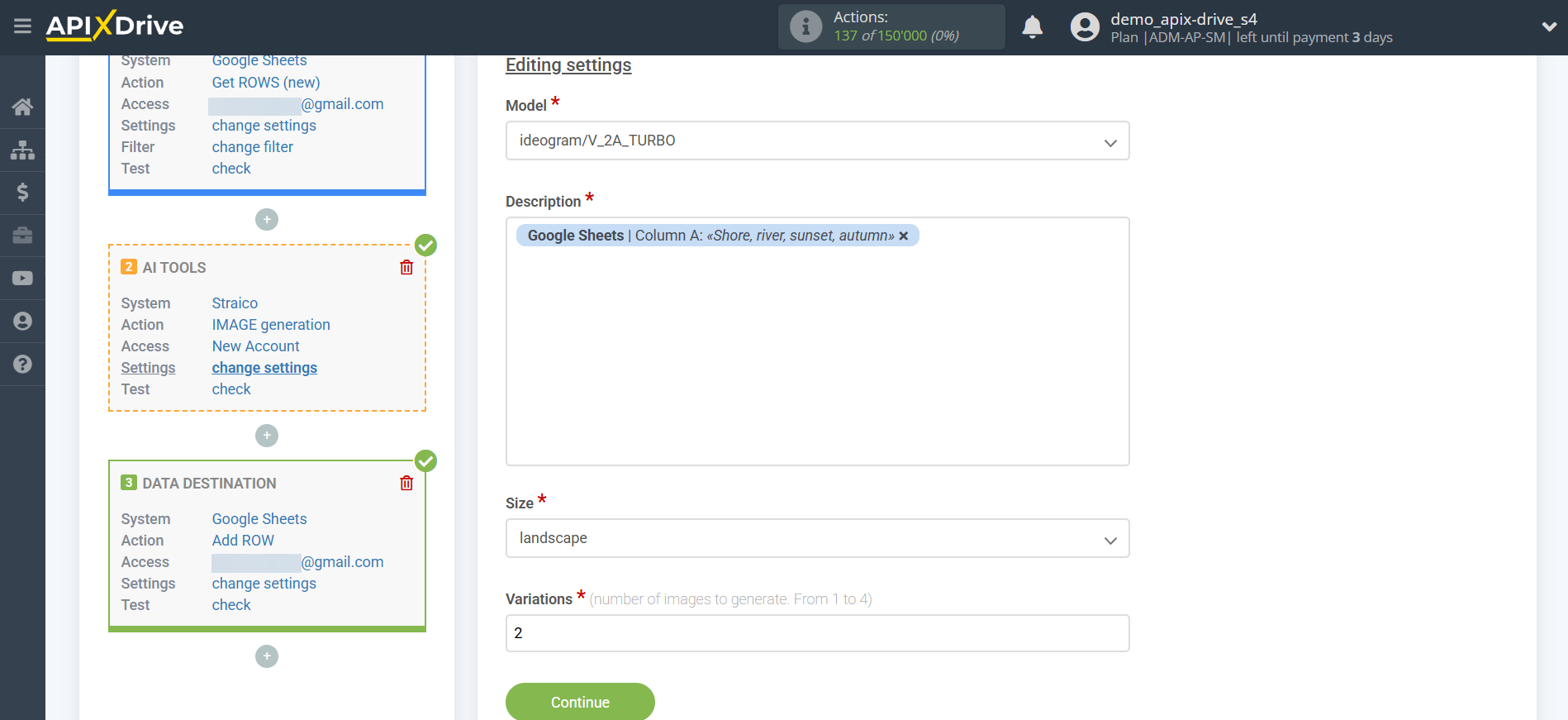Click the ApiX-Drive logo
The width and height of the screenshot is (1568, 720).
(115, 26)
